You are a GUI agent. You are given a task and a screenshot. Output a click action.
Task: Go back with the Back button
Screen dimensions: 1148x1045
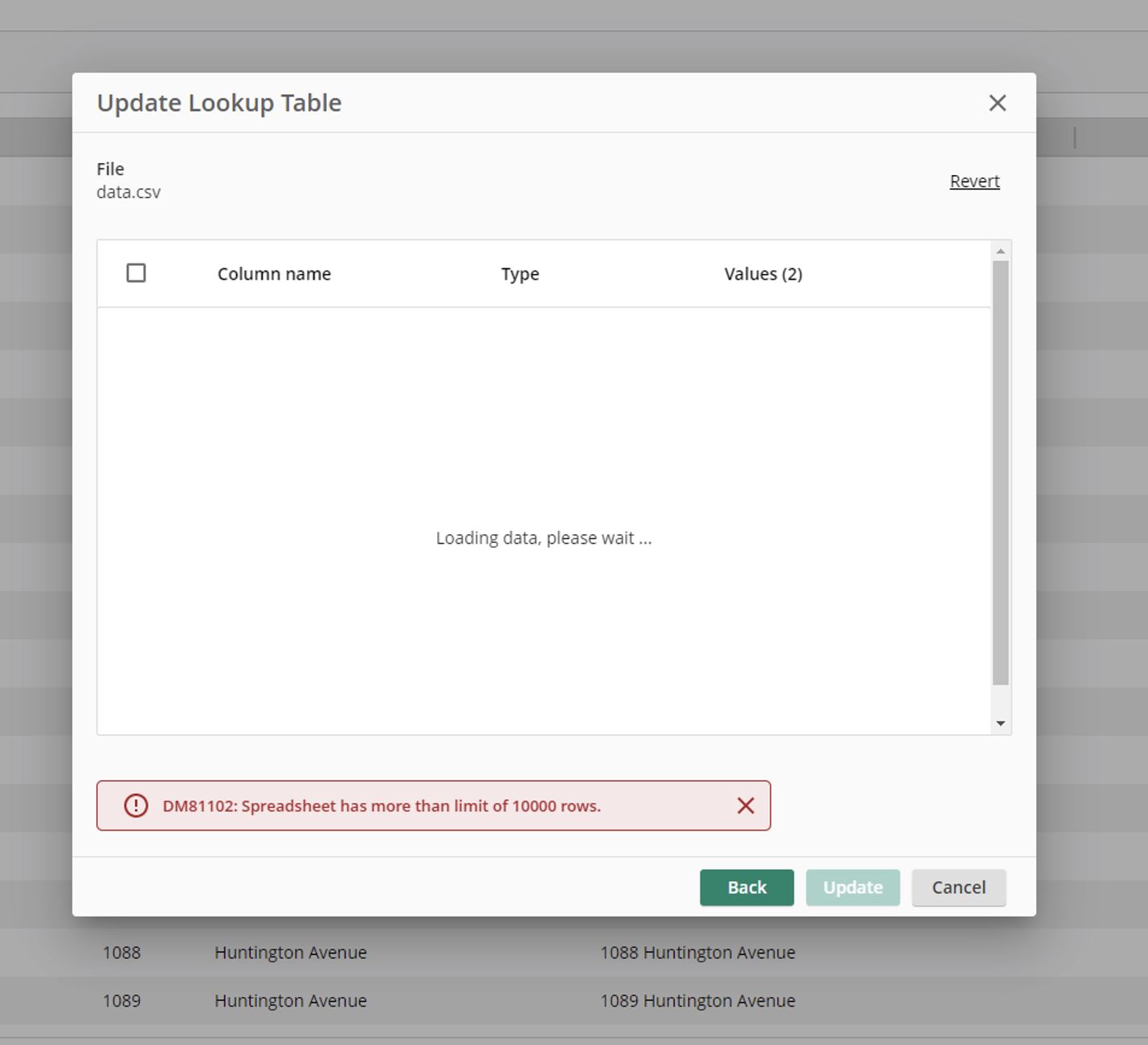click(746, 888)
